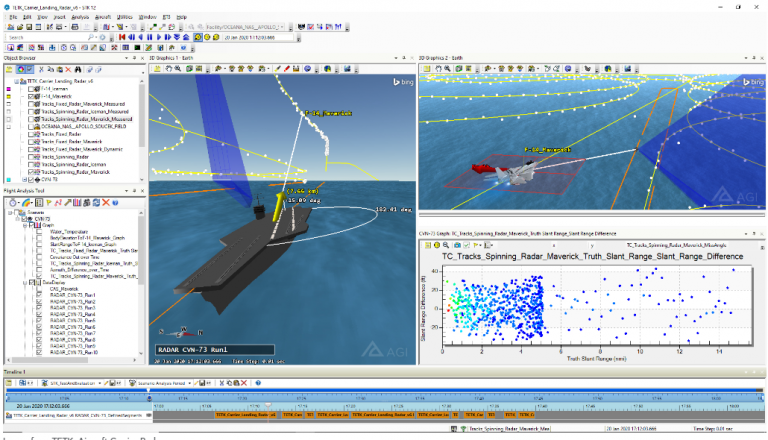Viewport: 768px width, 440px height.
Task: Open the Scenario Analysis Period dropdown in Timeline
Action: pyautogui.click(x=190, y=383)
